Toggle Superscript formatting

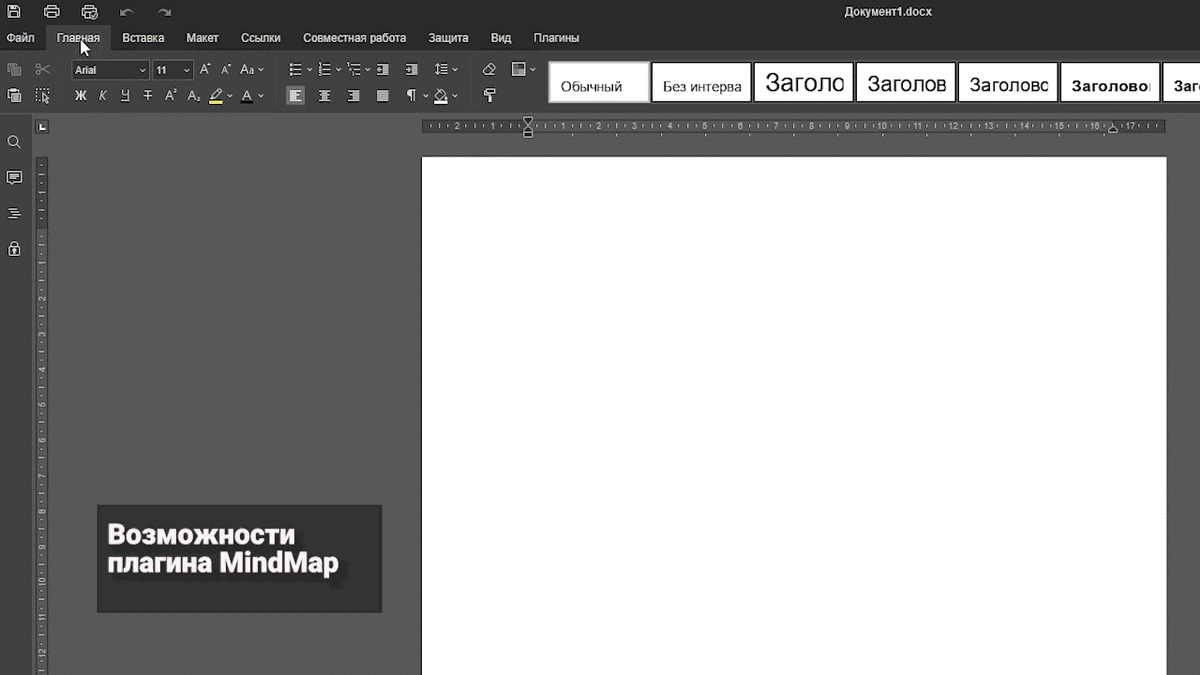tap(171, 96)
